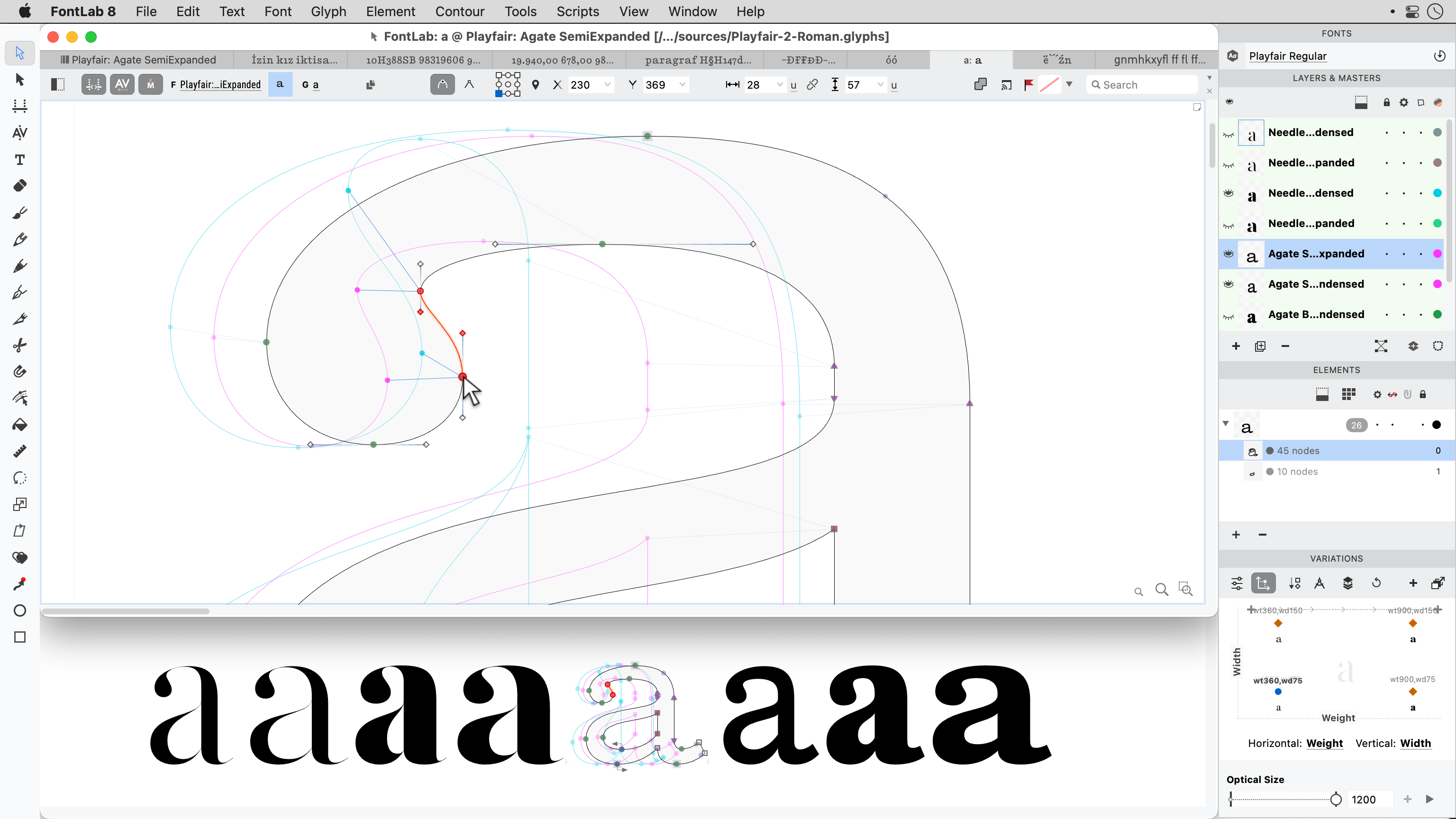Viewport: 1456px width, 819px height.
Task: Toggle visibility of Agate SemiExpanded layer
Action: point(1228,254)
